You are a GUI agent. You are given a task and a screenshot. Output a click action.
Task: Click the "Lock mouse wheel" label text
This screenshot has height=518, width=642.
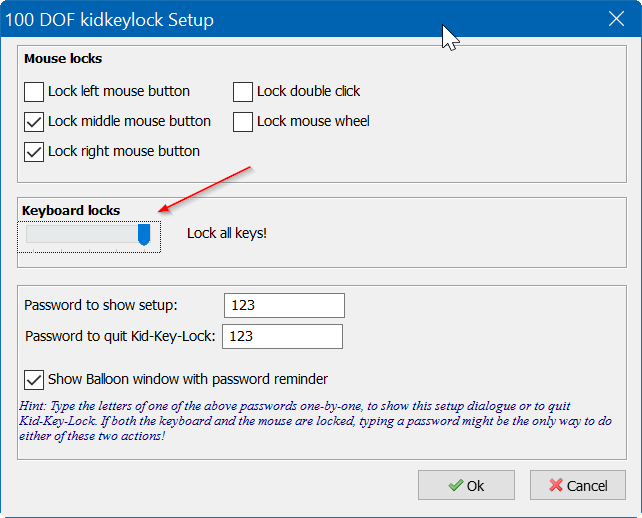[313, 122]
